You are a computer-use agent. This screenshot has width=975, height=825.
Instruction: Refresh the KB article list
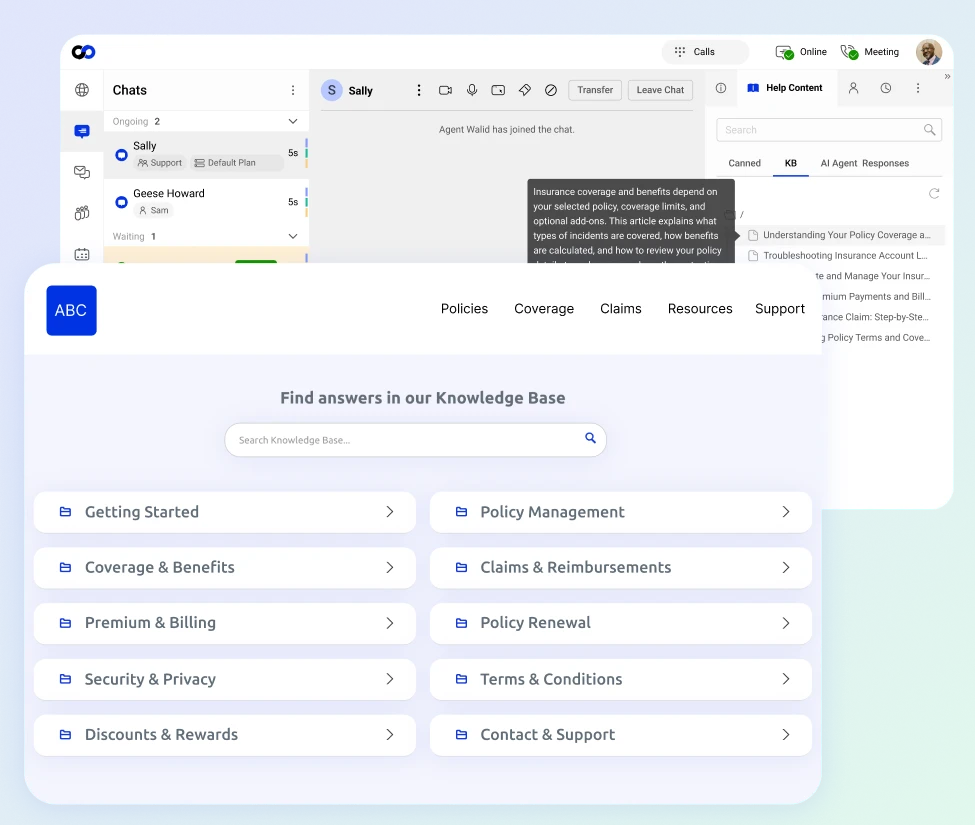934,193
